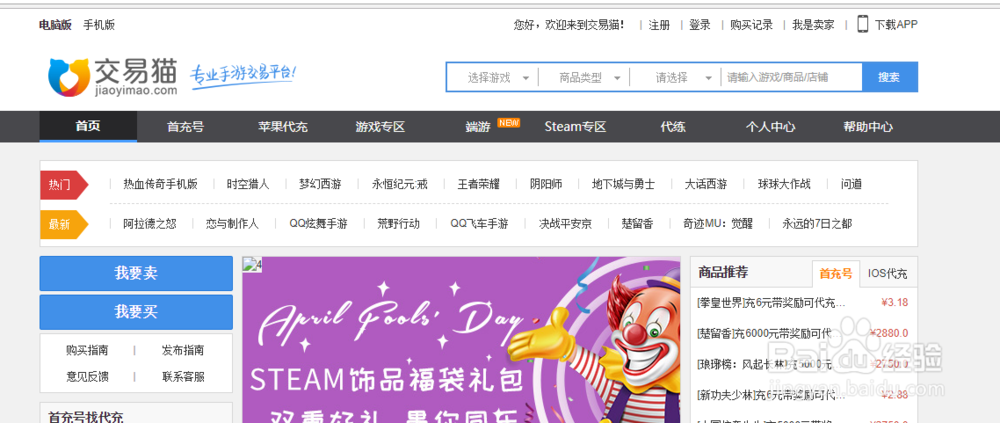Click the phone icon beside 下载APP
1000x423 pixels.
click(x=862, y=24)
